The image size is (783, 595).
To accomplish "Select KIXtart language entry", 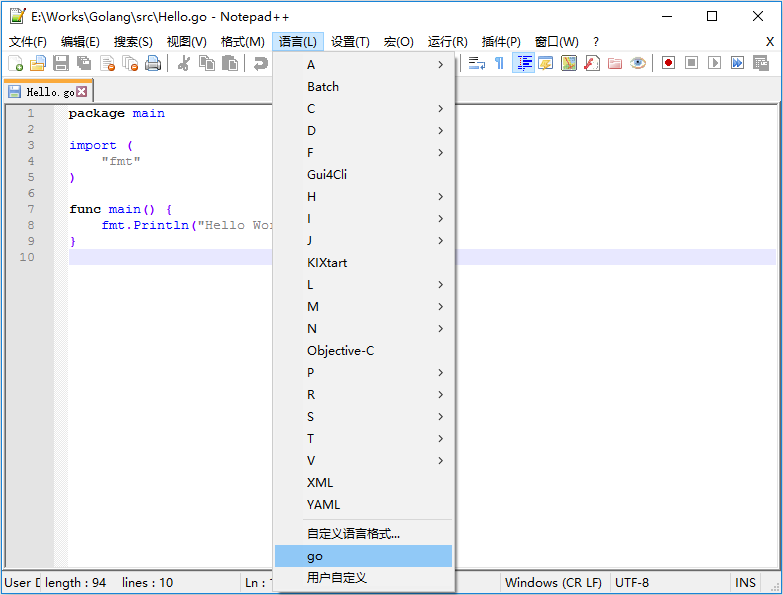I will click(364, 263).
